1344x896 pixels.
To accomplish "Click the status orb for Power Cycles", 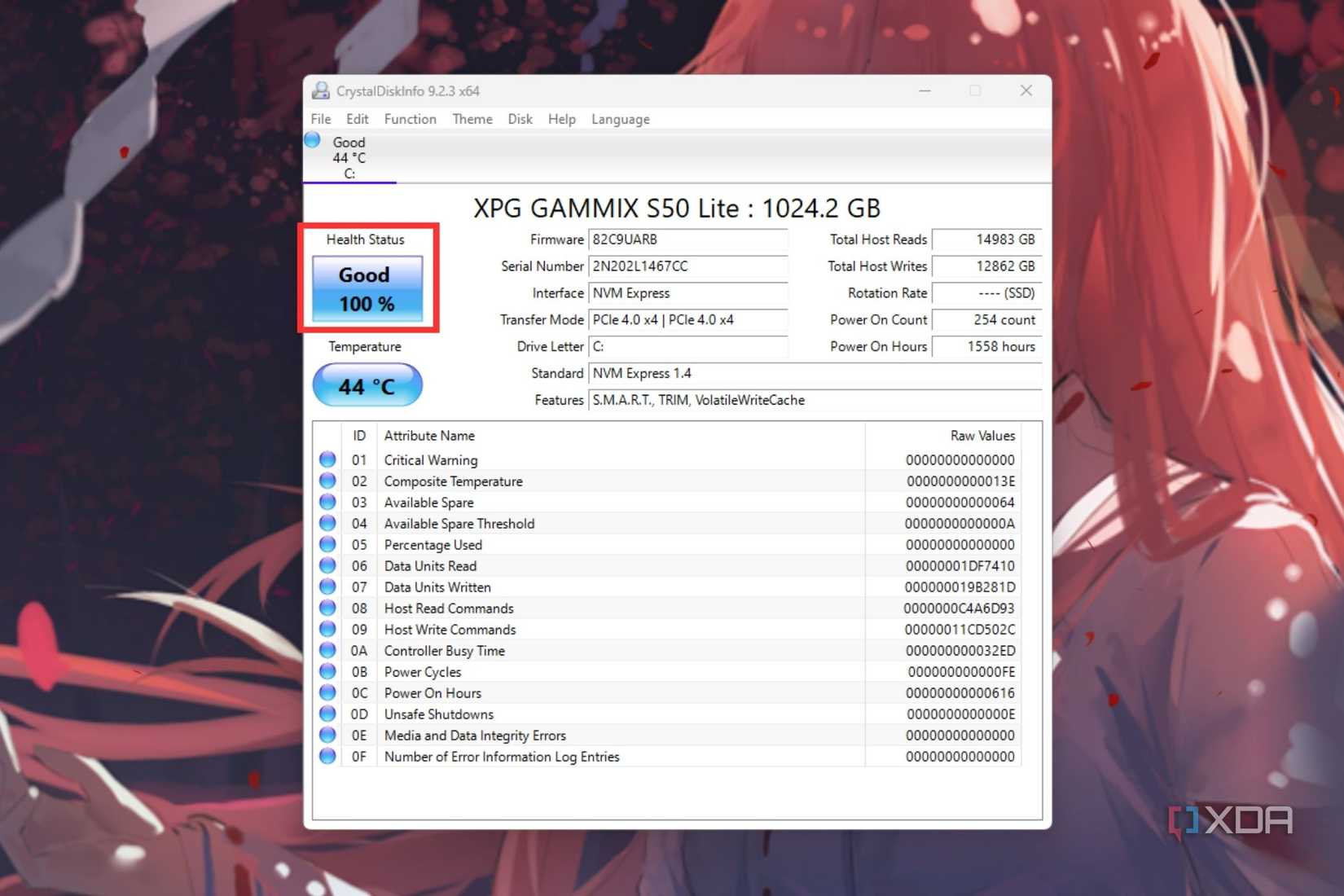I will pos(327,671).
